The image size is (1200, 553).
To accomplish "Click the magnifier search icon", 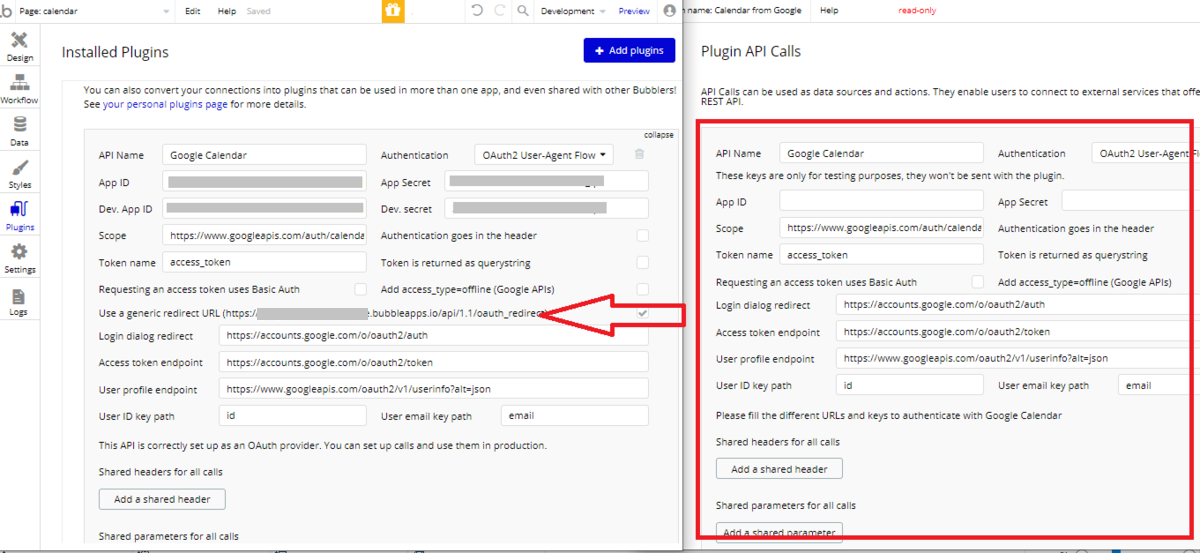I will [x=525, y=11].
